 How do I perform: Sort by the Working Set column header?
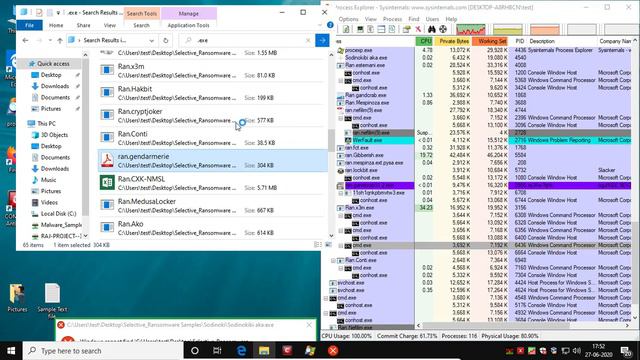(490, 41)
